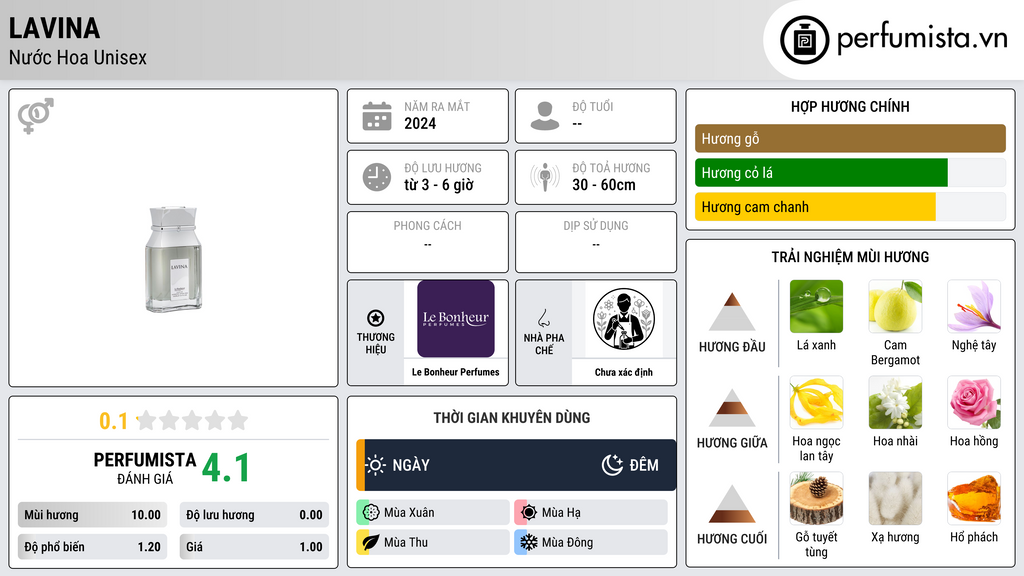This screenshot has height=576, width=1024.
Task: Click the Phong cách box
Action: [428, 242]
